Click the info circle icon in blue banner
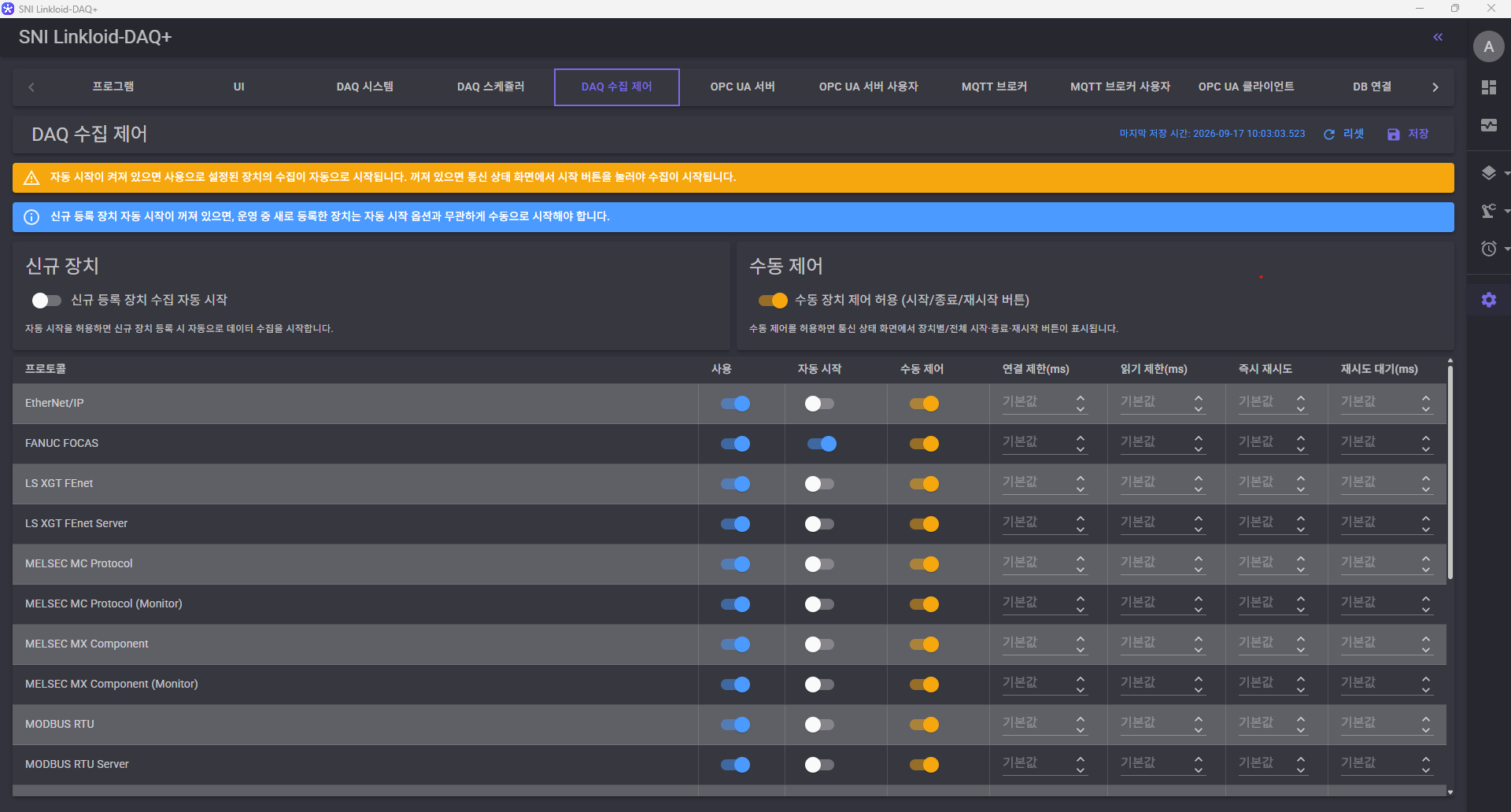 click(x=31, y=217)
